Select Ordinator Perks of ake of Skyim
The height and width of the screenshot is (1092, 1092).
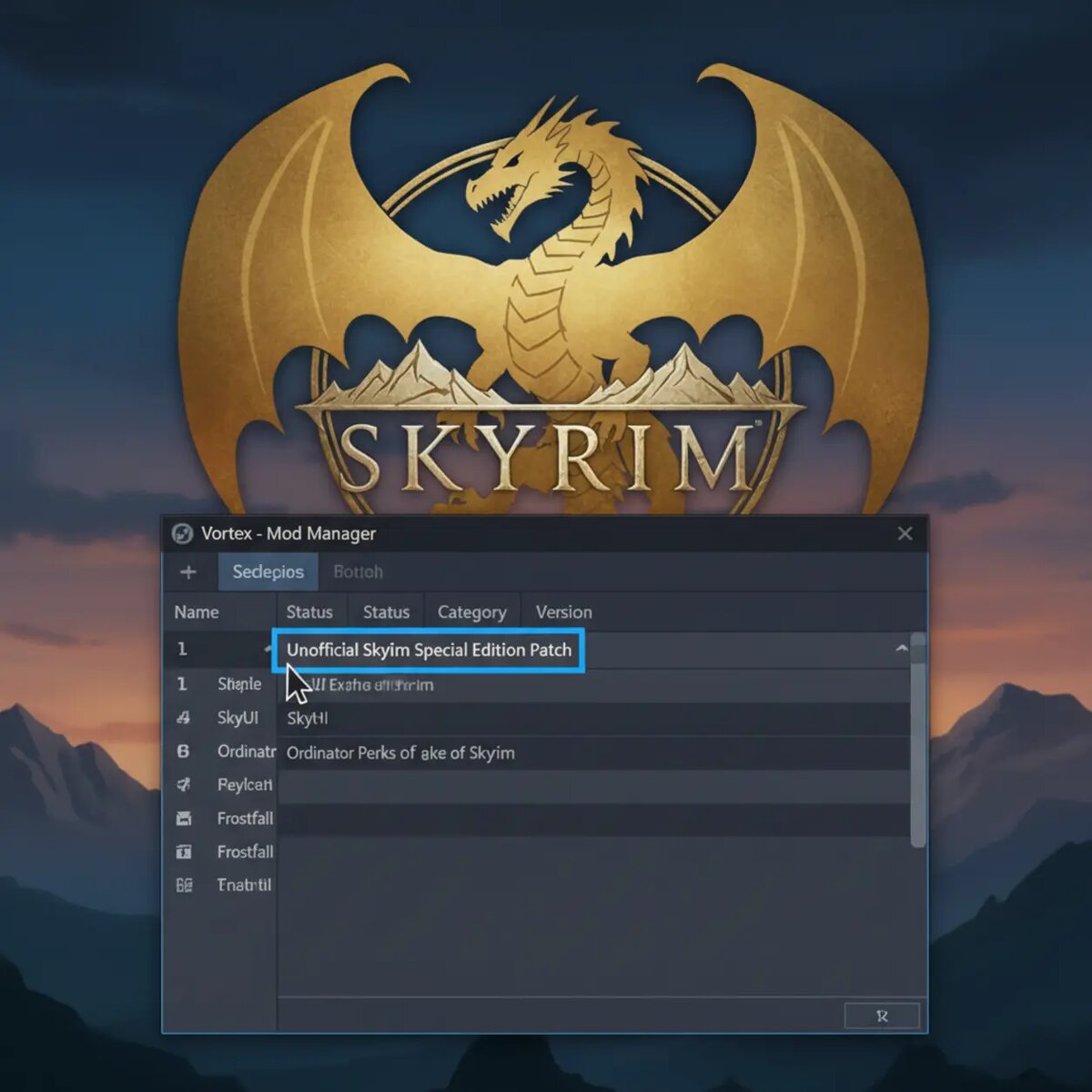593,753
